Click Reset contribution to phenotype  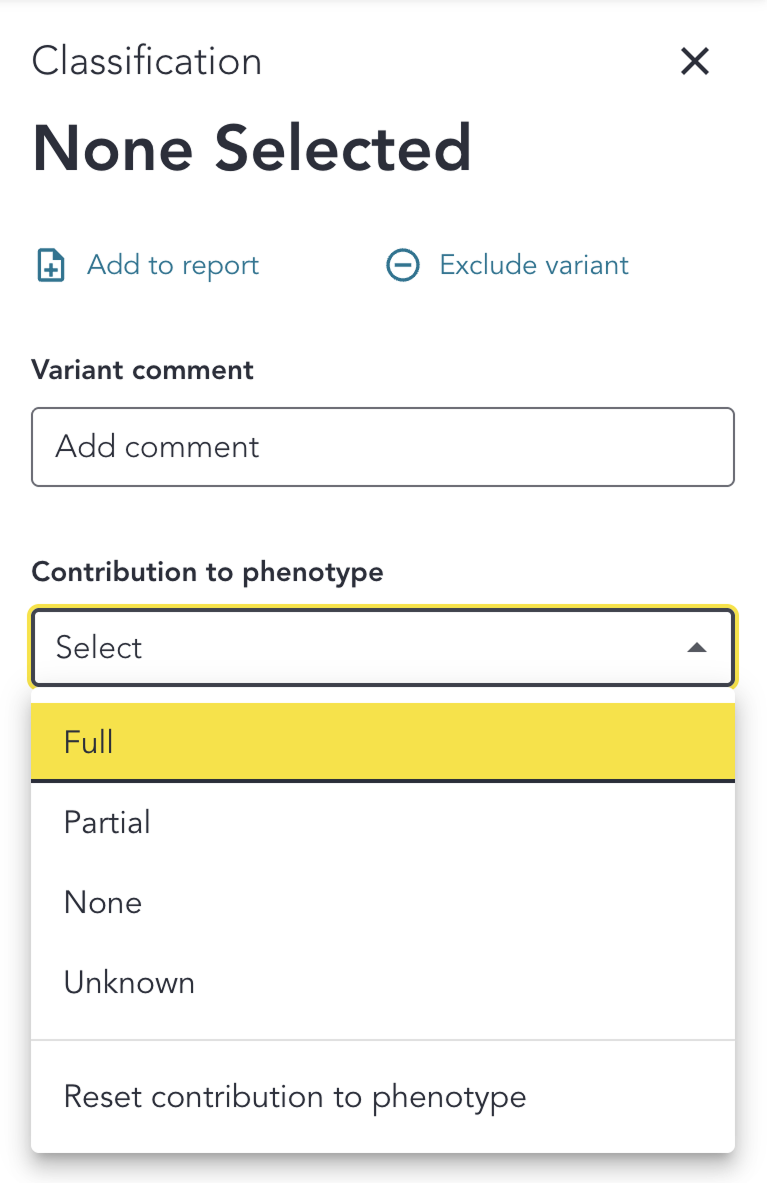383,1097
